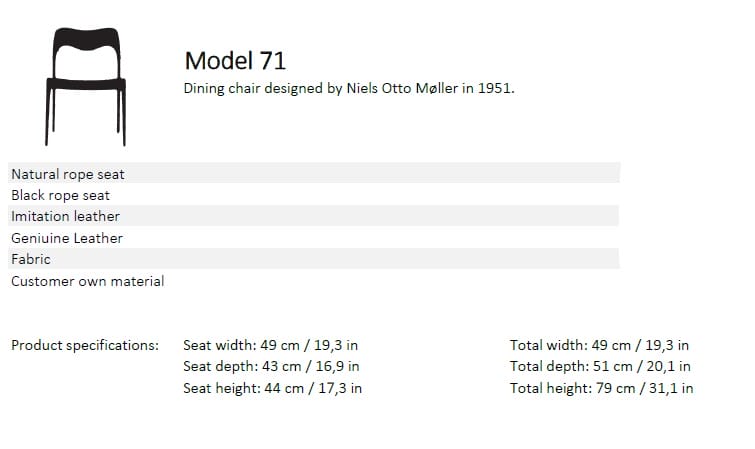Click the number 71 in the title
755x449 pixels.
click(272, 60)
